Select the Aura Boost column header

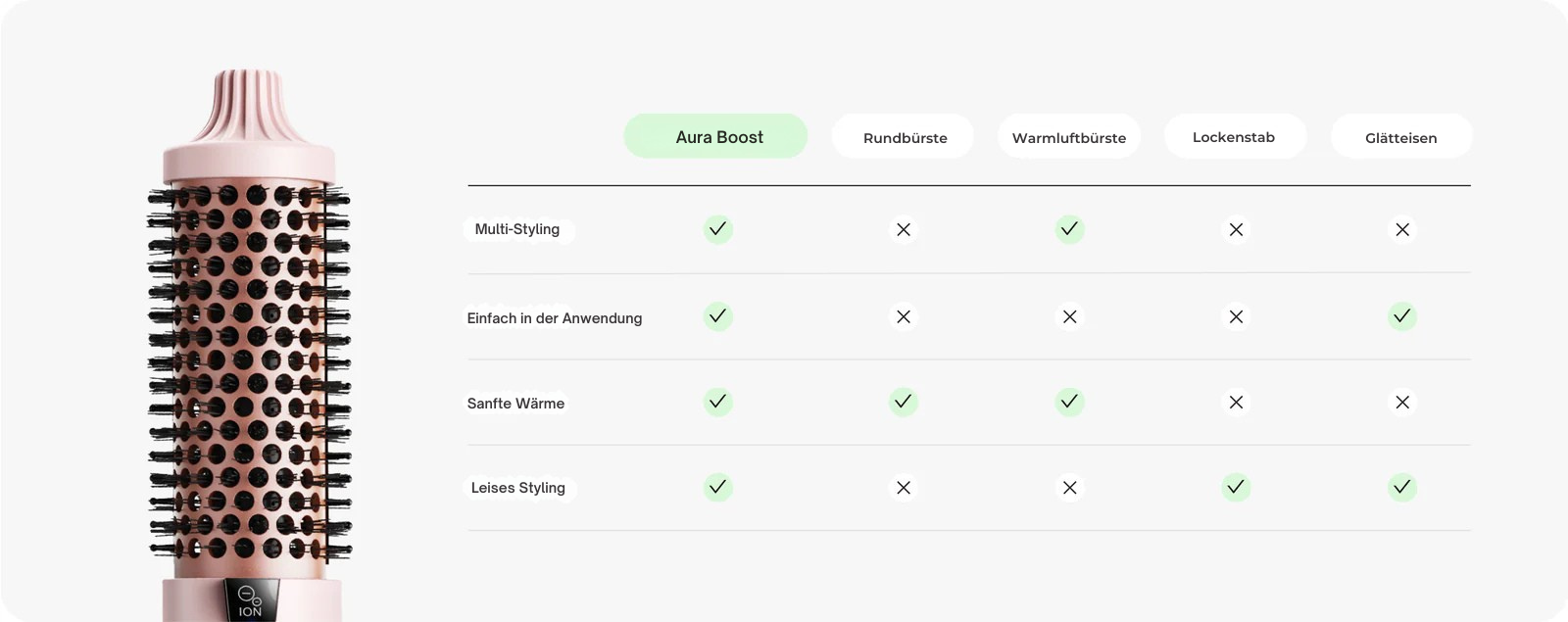click(715, 137)
